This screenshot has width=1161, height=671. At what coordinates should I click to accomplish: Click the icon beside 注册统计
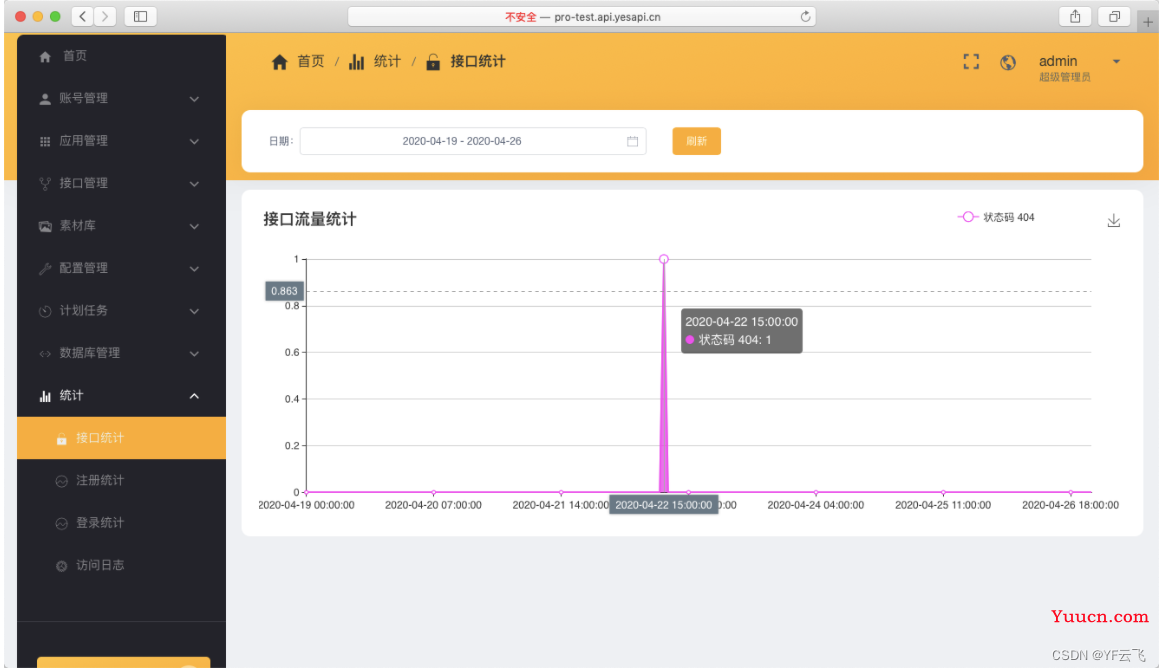(61, 481)
